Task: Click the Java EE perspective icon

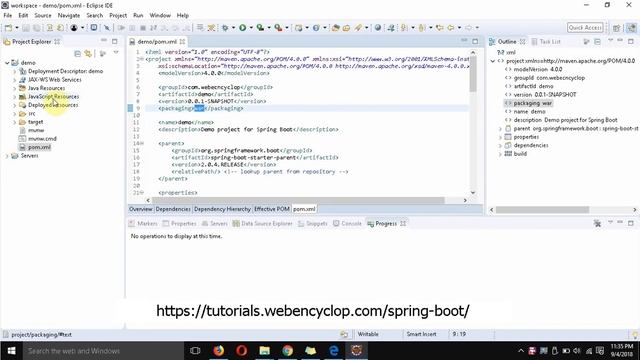Action: coord(631,28)
